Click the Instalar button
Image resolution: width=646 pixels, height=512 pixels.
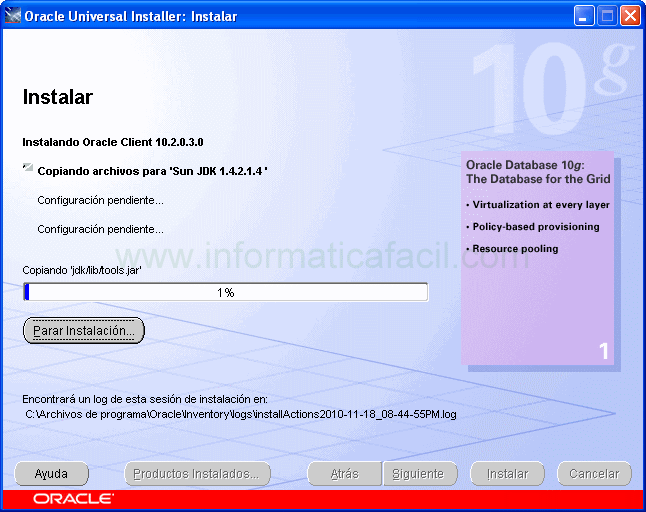click(x=507, y=474)
